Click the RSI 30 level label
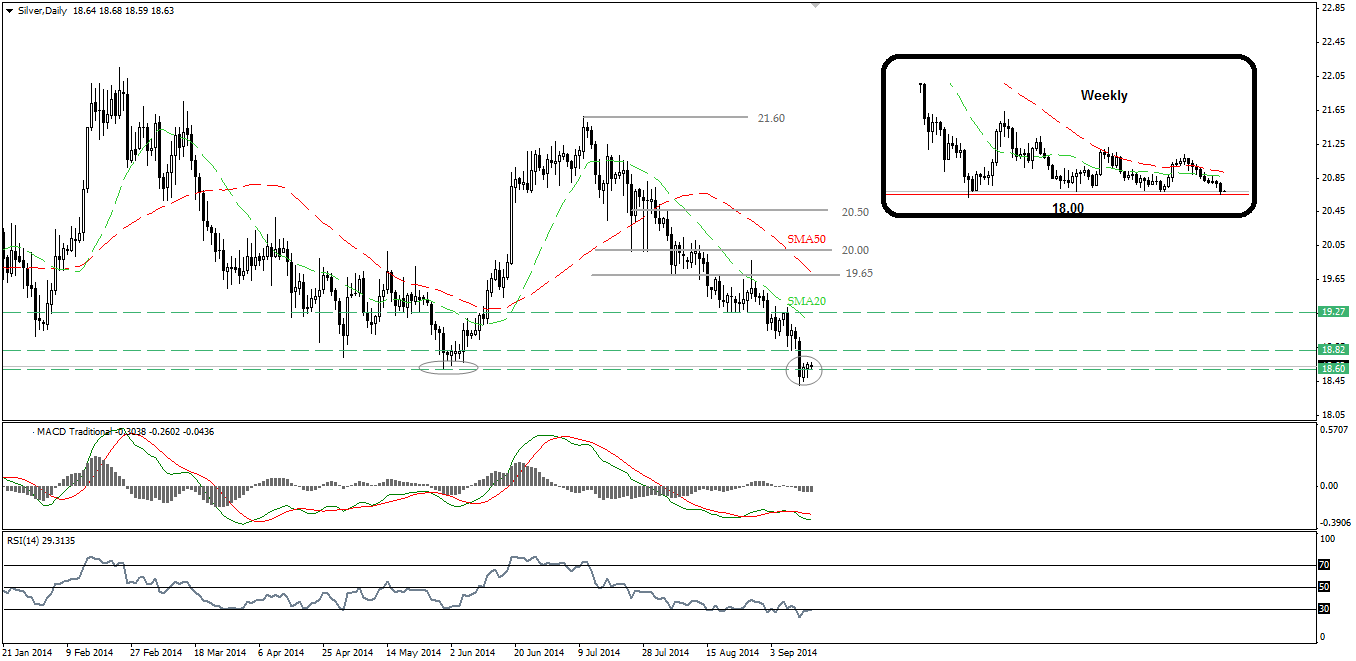This screenshot has width=1356, height=661. 1325,609
